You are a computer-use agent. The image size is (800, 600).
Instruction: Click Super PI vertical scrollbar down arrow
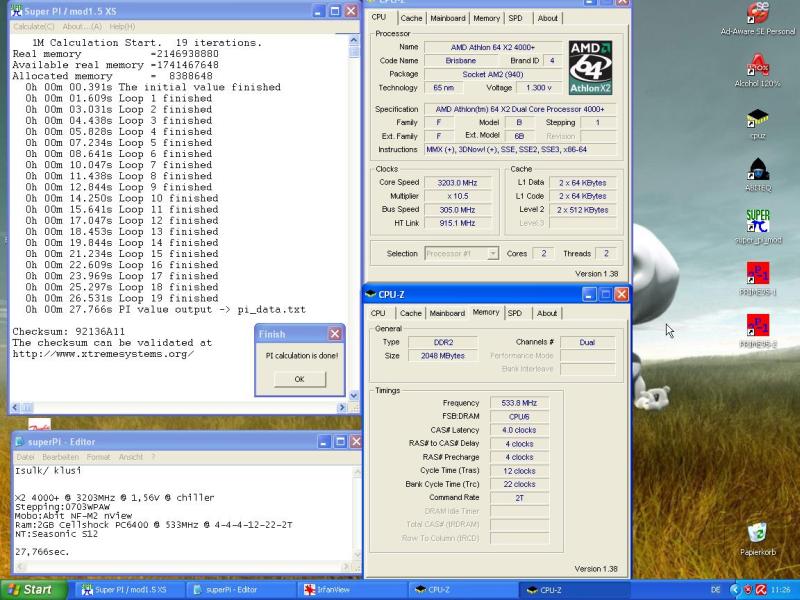tap(354, 395)
